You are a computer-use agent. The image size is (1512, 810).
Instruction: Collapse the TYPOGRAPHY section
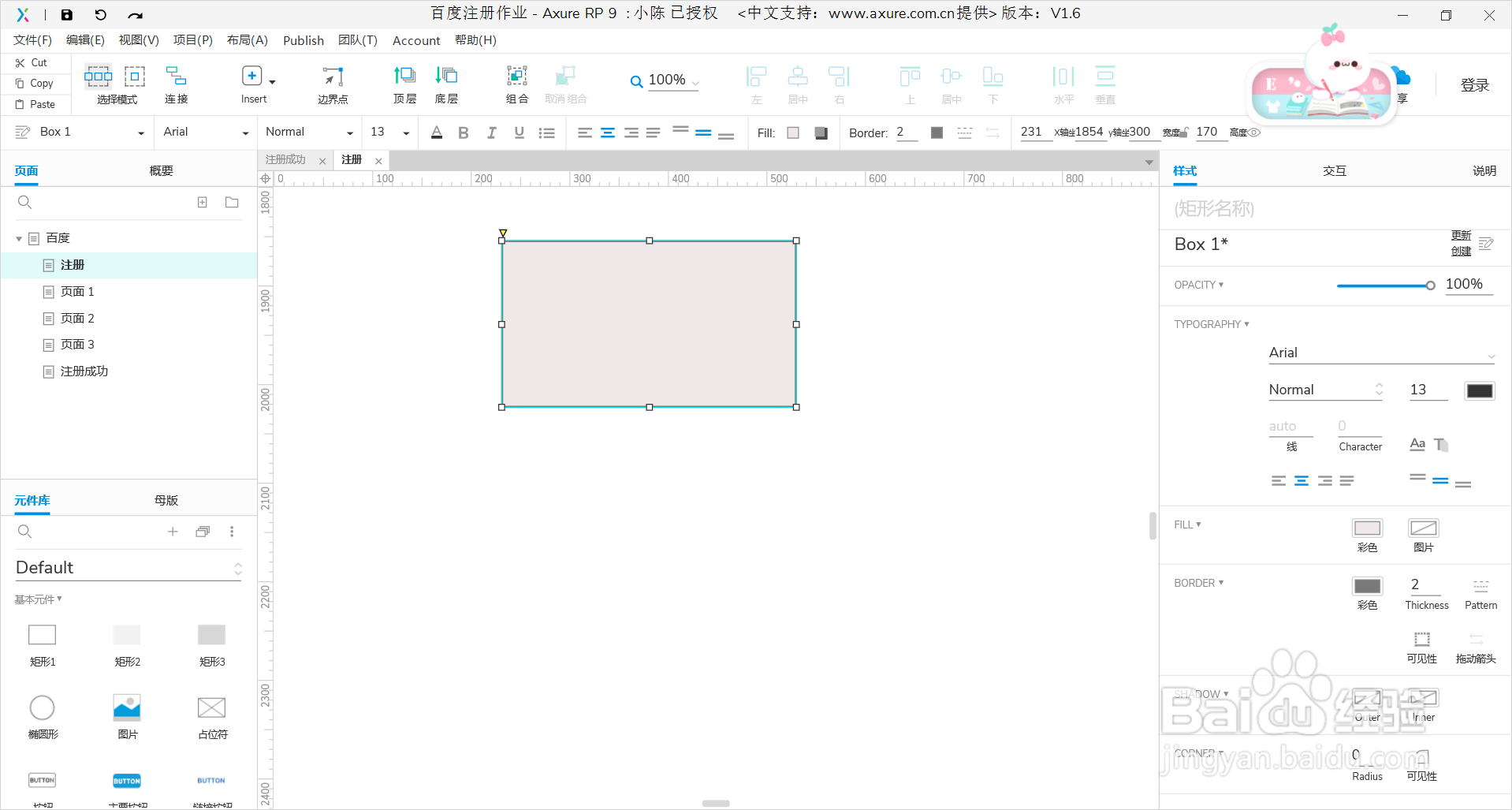point(1212,324)
